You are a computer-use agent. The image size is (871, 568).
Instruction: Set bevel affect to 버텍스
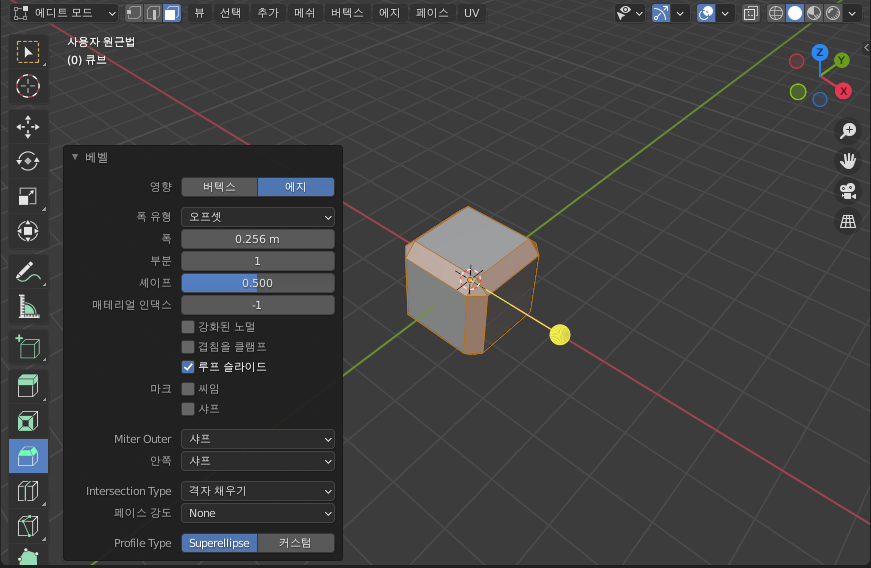(219, 187)
